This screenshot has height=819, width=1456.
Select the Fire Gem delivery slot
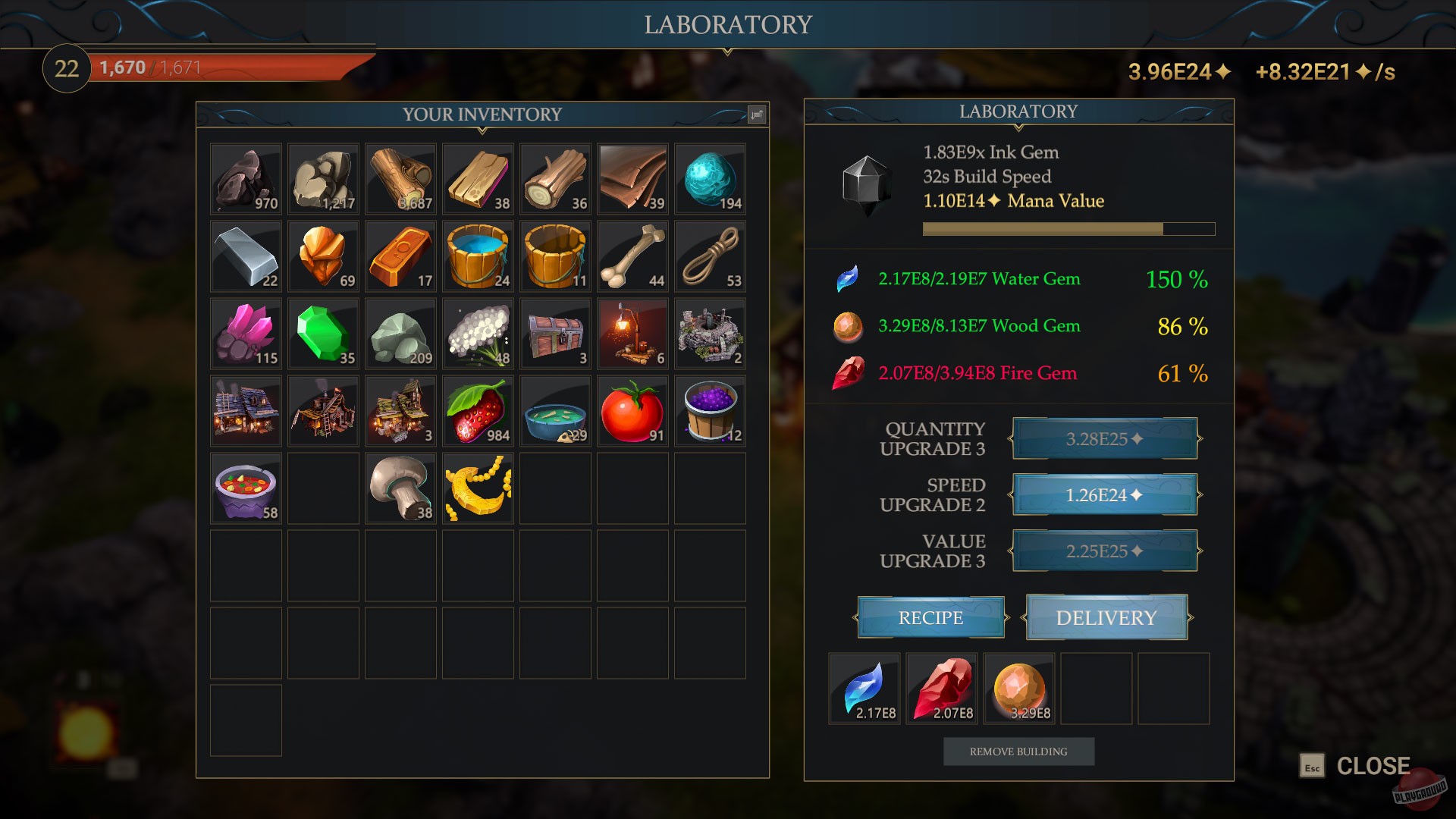pyautogui.click(x=941, y=689)
